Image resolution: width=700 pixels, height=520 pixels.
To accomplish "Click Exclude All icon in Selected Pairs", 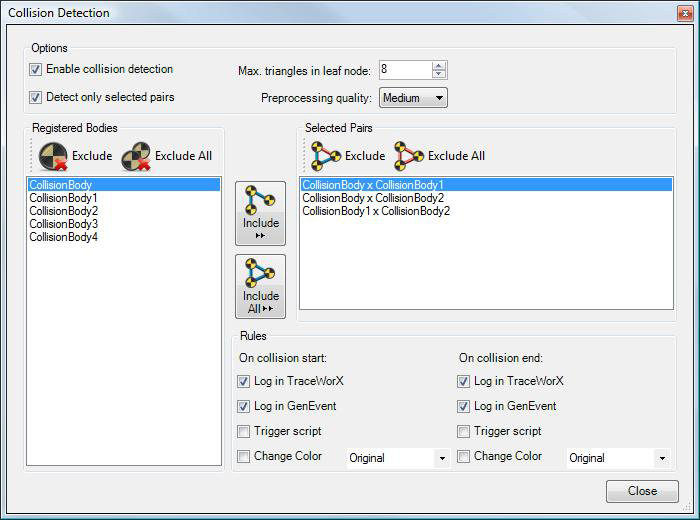I will coord(409,155).
